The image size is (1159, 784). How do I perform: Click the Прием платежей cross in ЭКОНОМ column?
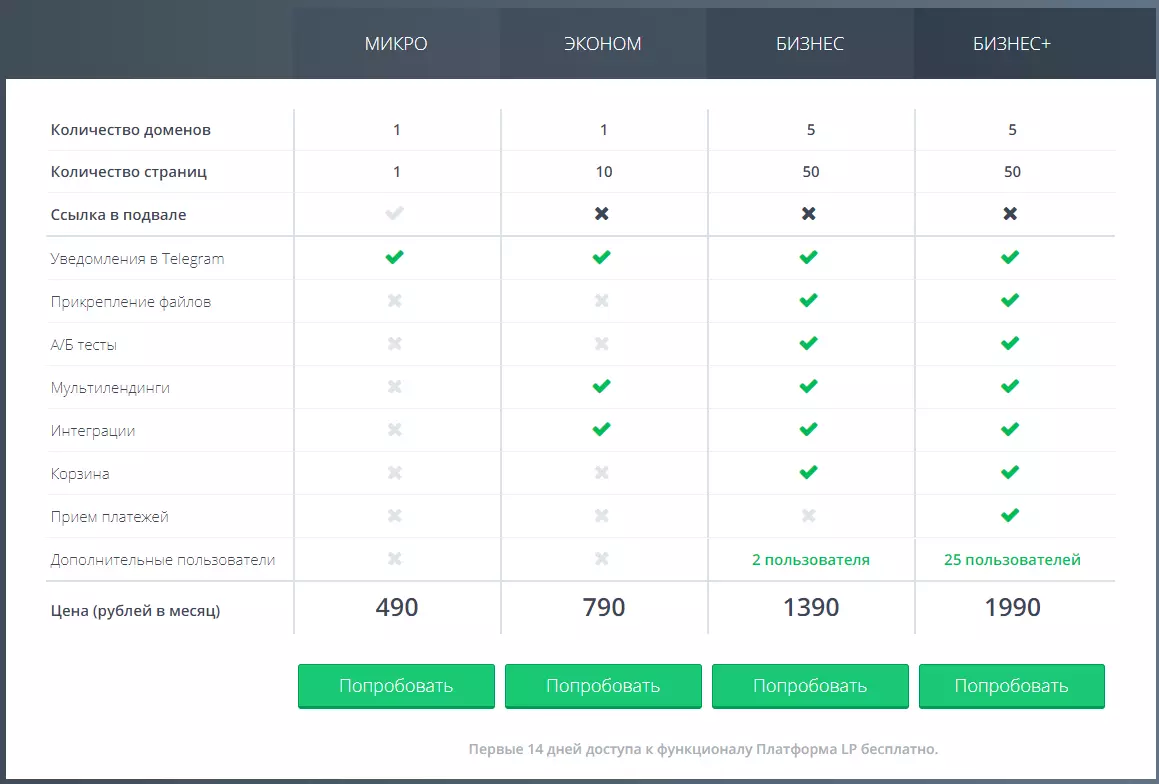602,515
